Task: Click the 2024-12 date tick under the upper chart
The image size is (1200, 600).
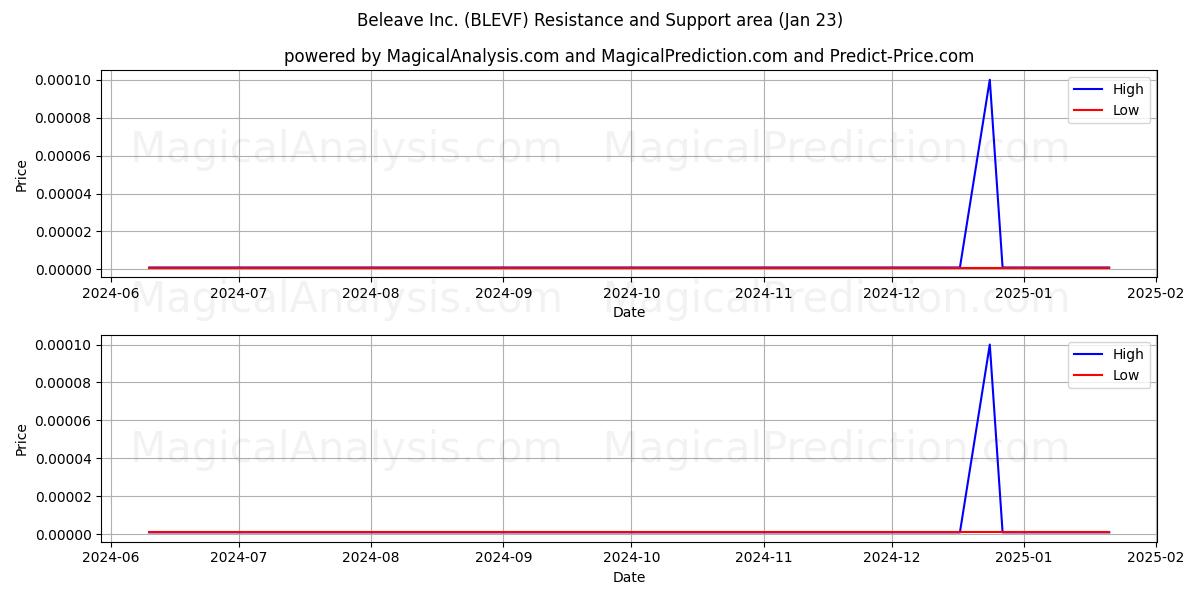Action: click(892, 294)
